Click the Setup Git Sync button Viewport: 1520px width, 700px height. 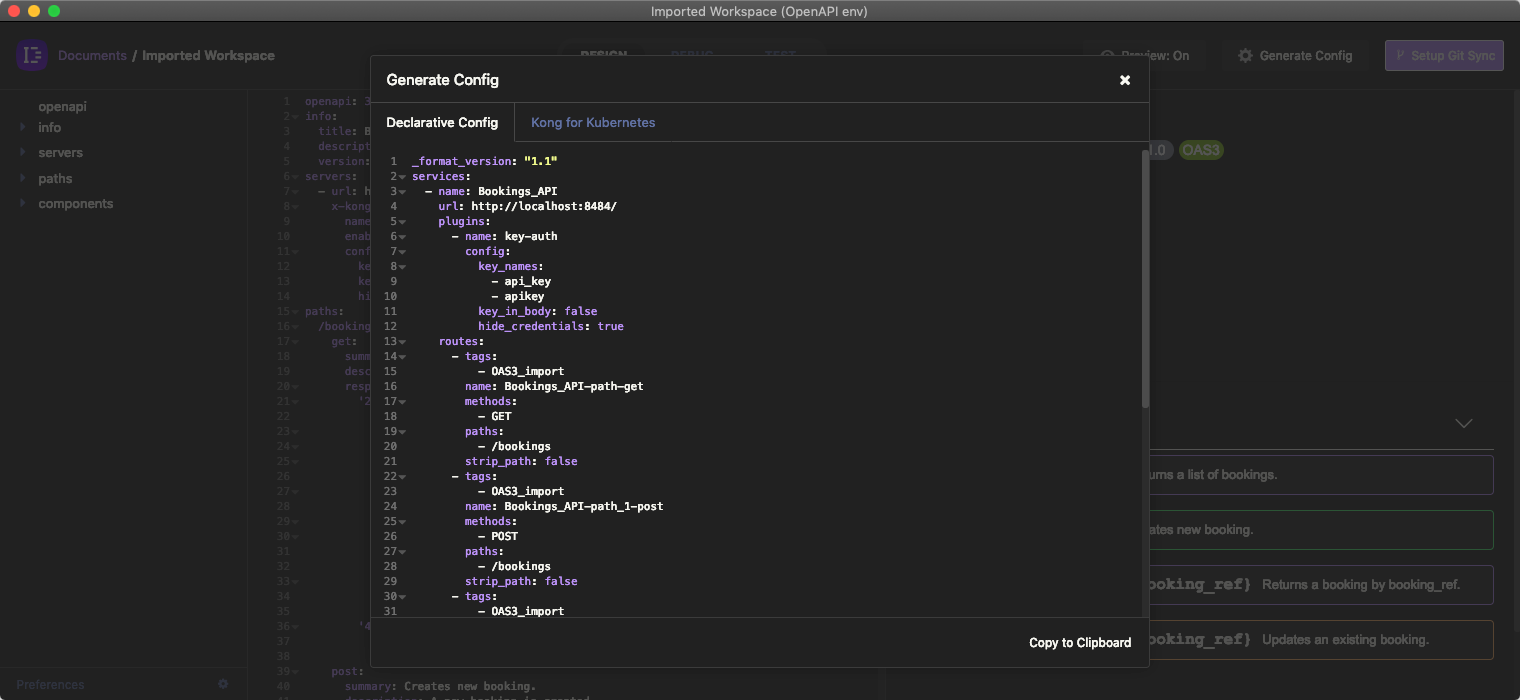click(x=1443, y=56)
